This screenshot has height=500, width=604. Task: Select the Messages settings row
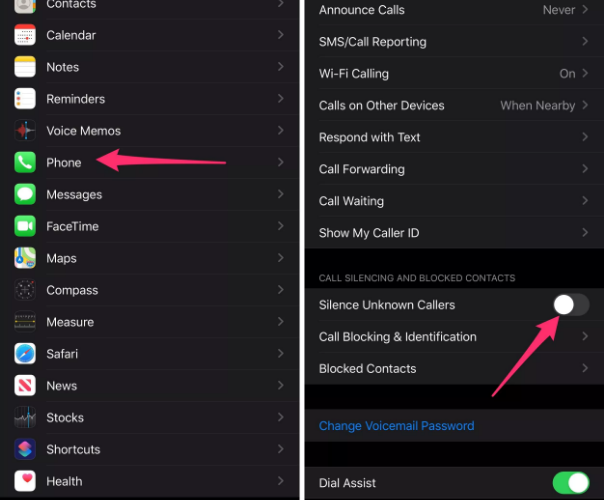pyautogui.click(x=149, y=195)
